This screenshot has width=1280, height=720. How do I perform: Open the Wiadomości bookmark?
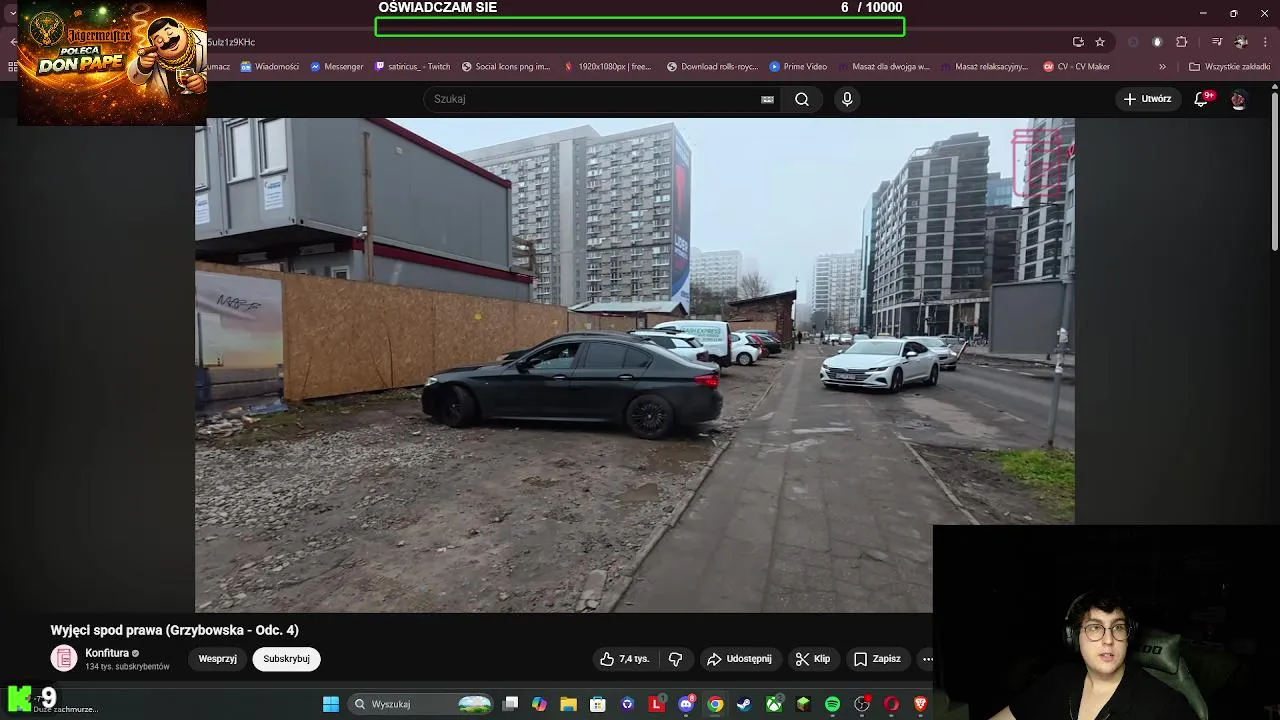(269, 67)
